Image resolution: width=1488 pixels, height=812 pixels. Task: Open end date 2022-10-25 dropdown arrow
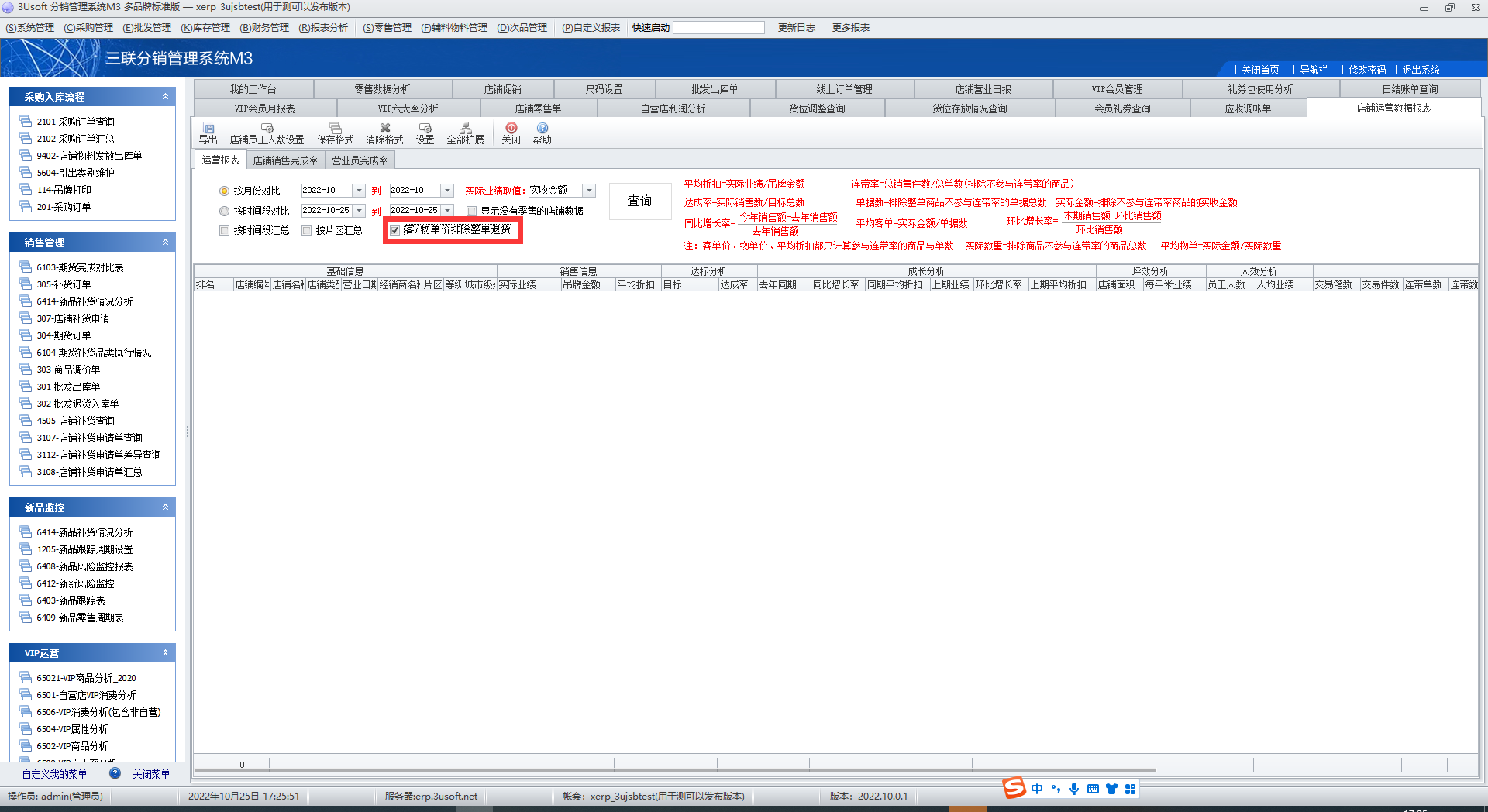pyautogui.click(x=447, y=211)
